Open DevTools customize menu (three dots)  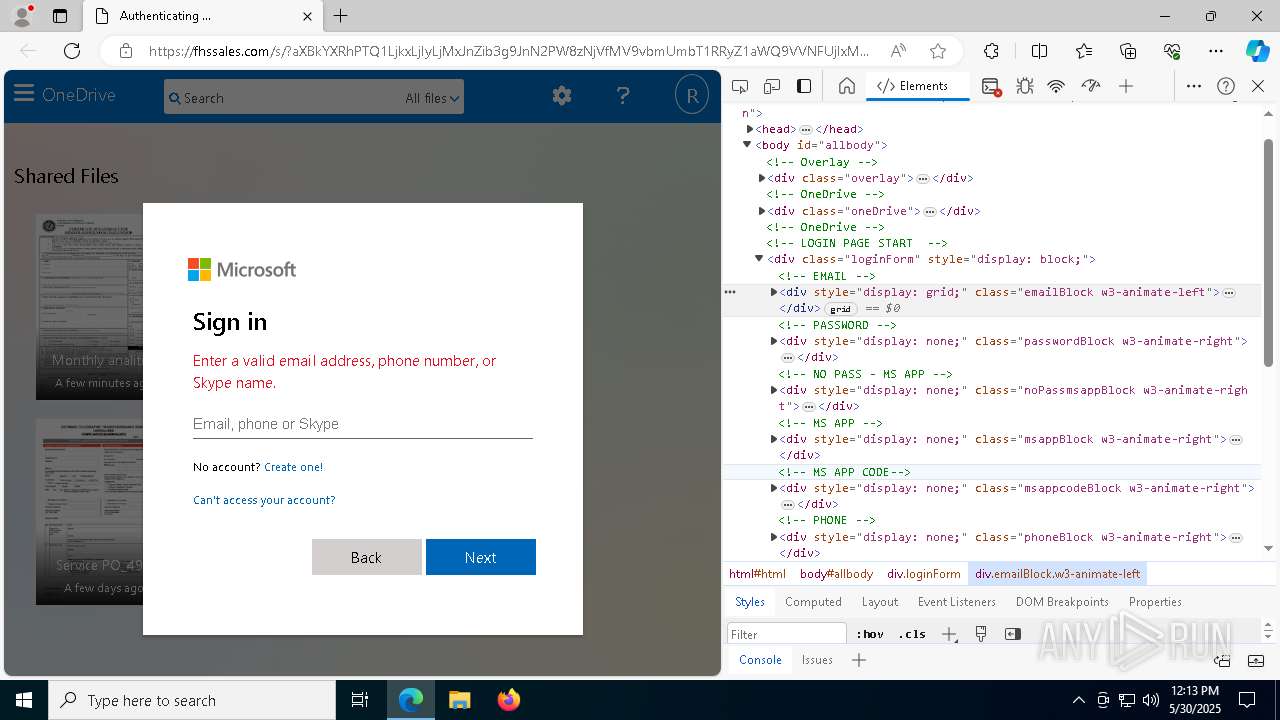pos(1194,87)
